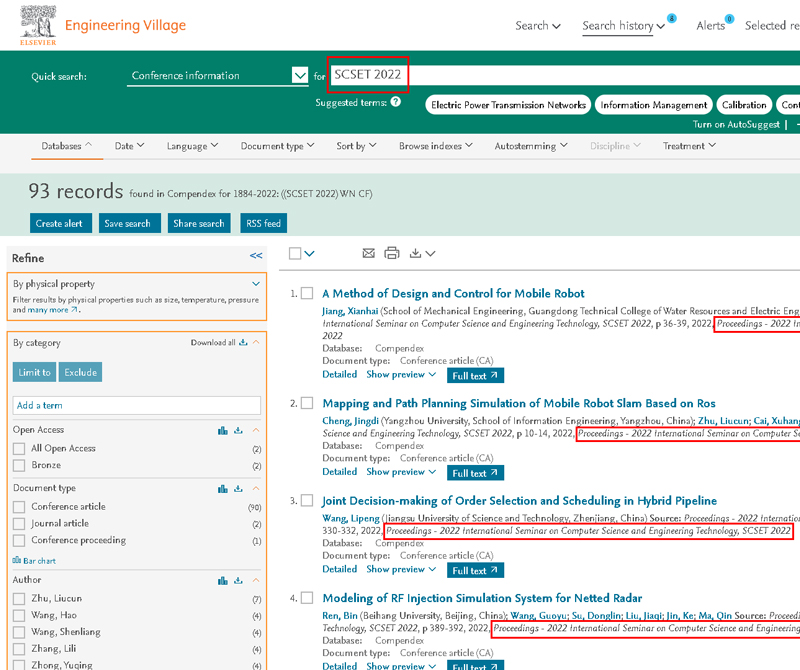Open the suggested terms help icon

(395, 102)
